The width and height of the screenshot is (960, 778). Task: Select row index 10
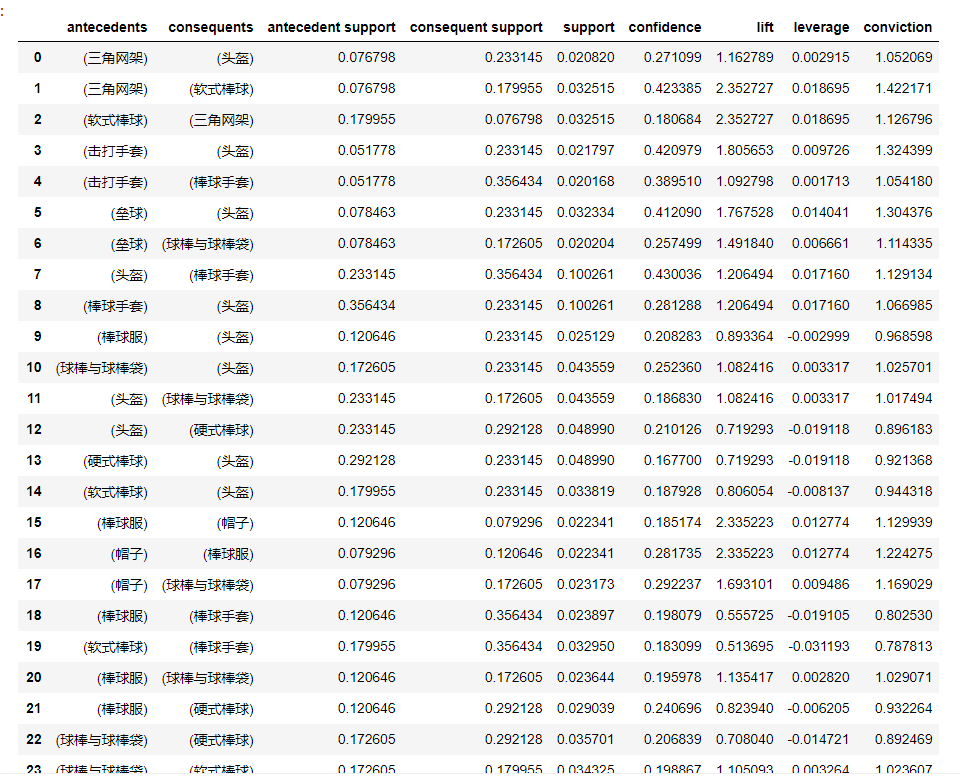(x=34, y=367)
